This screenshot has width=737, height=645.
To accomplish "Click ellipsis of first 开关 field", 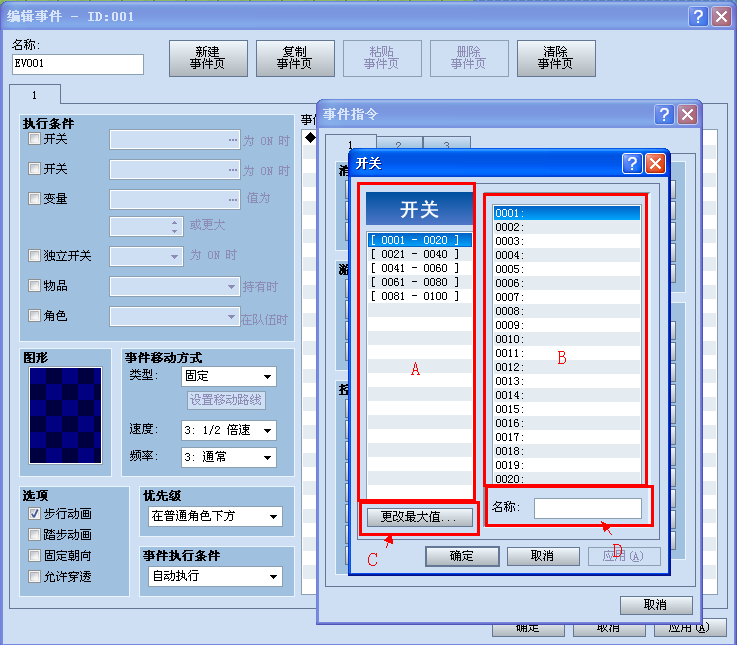I will point(233,140).
